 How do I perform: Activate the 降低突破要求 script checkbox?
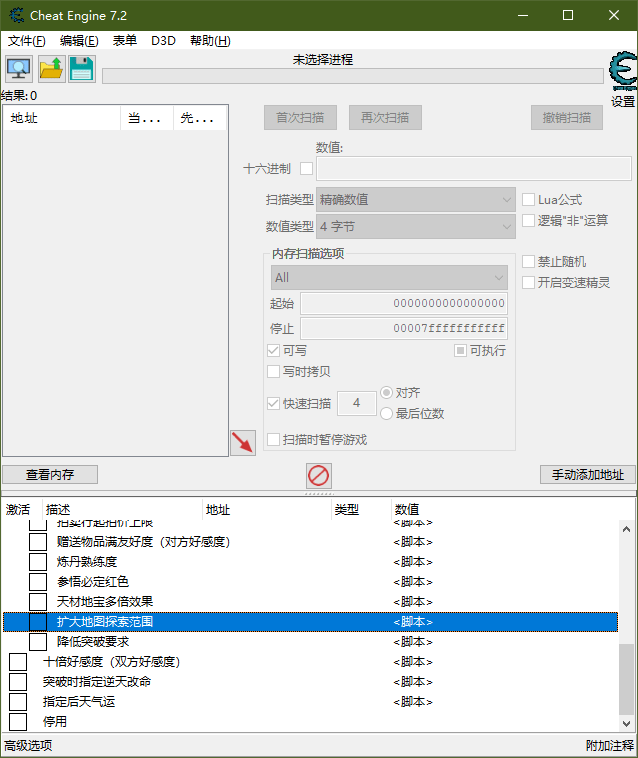[x=38, y=641]
